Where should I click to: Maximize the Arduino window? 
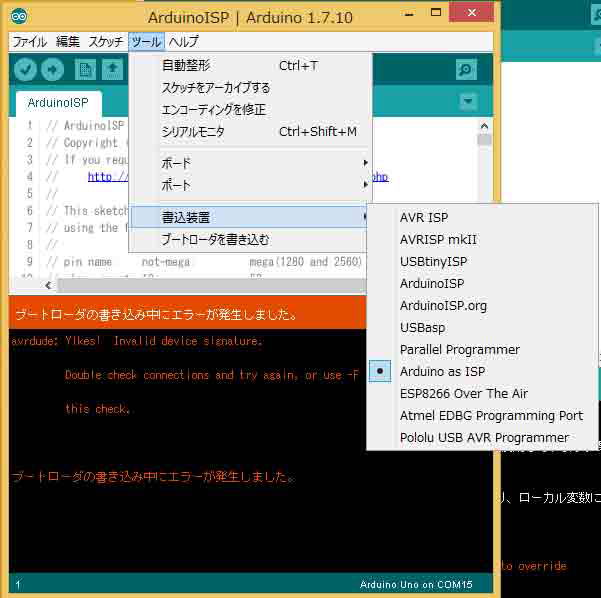tap(436, 13)
